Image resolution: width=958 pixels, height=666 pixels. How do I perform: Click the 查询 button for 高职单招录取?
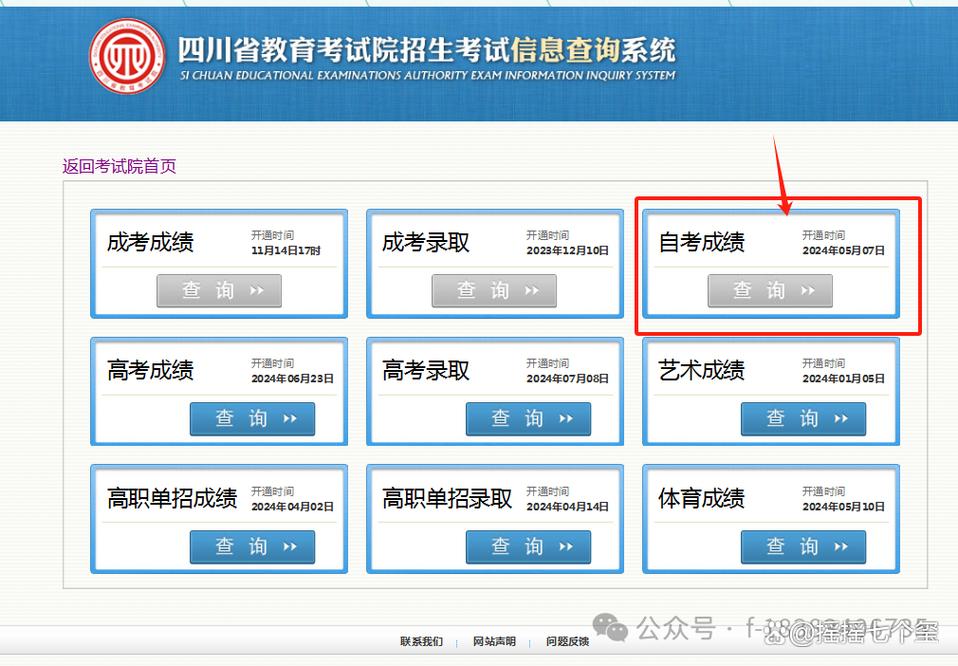[x=528, y=547]
